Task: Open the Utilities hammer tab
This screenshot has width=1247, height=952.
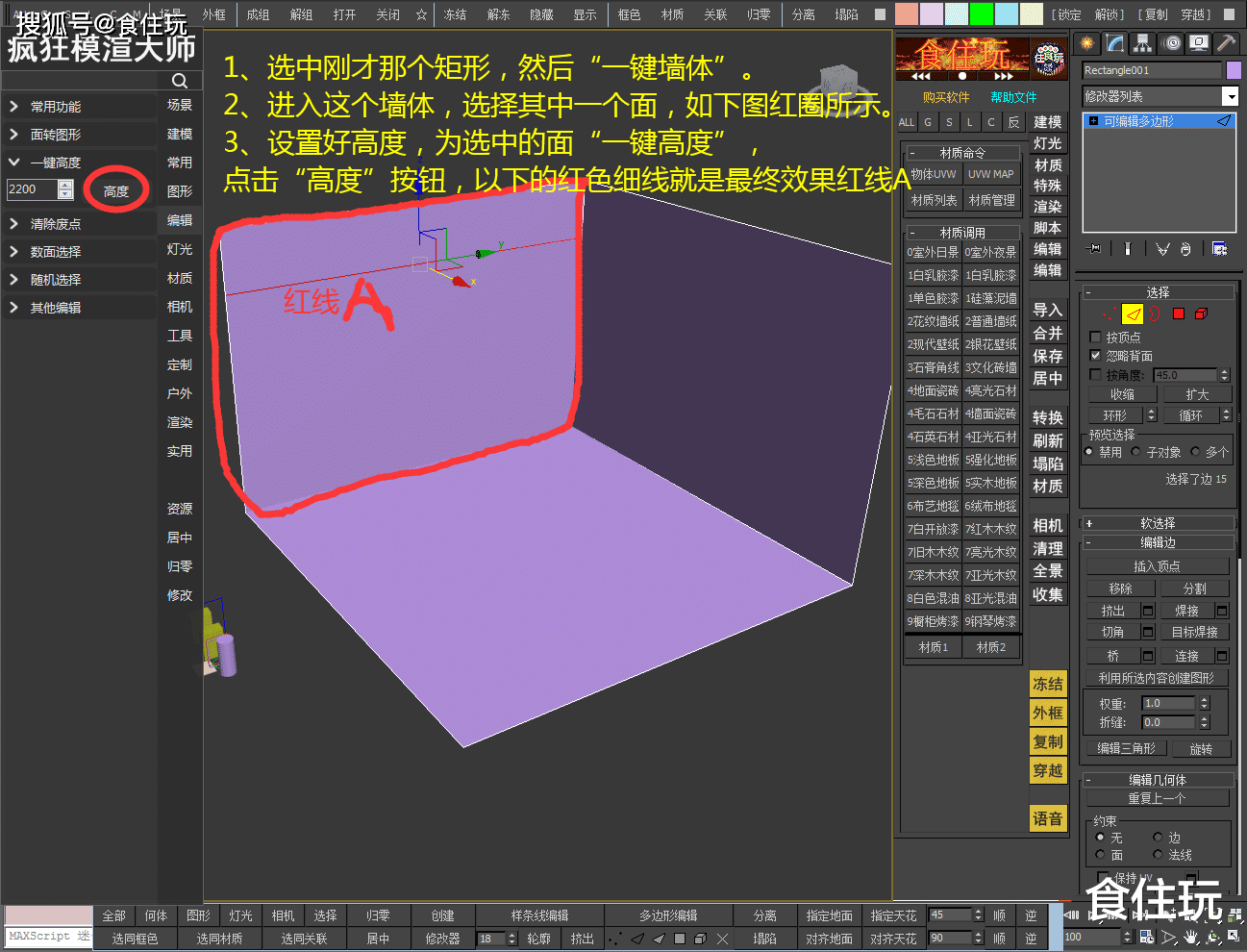Action: pyautogui.click(x=1226, y=43)
